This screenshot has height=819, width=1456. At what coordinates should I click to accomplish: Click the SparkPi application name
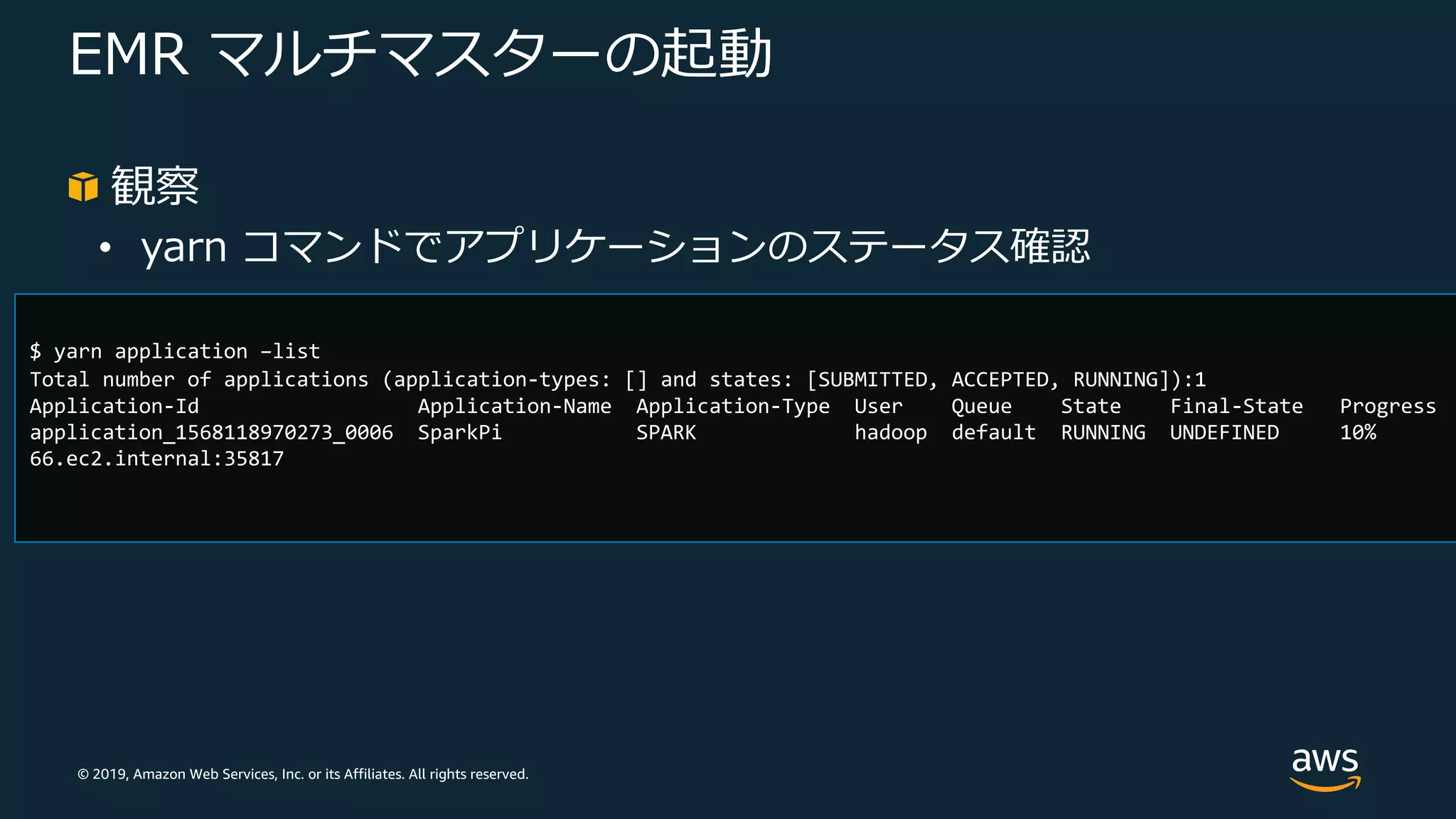tap(459, 432)
